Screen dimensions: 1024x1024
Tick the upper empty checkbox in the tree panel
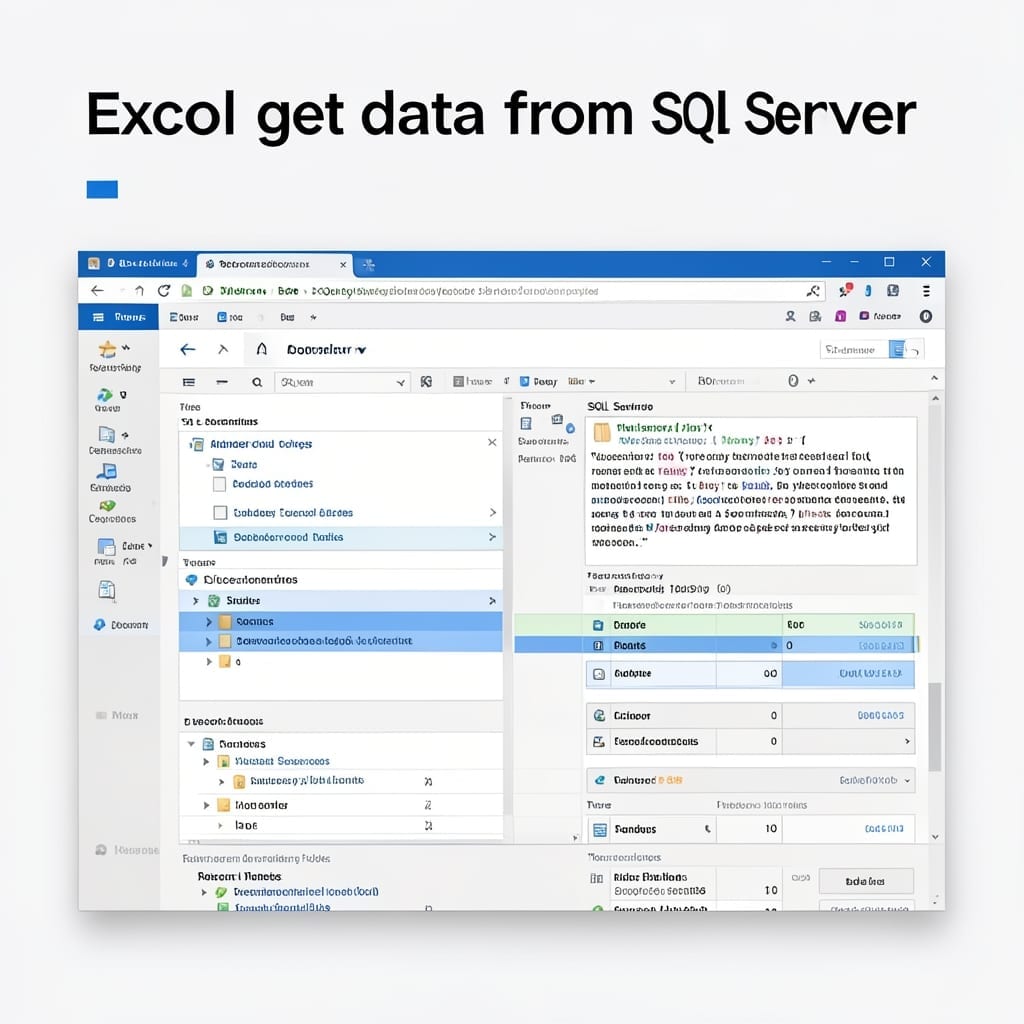click(x=220, y=484)
